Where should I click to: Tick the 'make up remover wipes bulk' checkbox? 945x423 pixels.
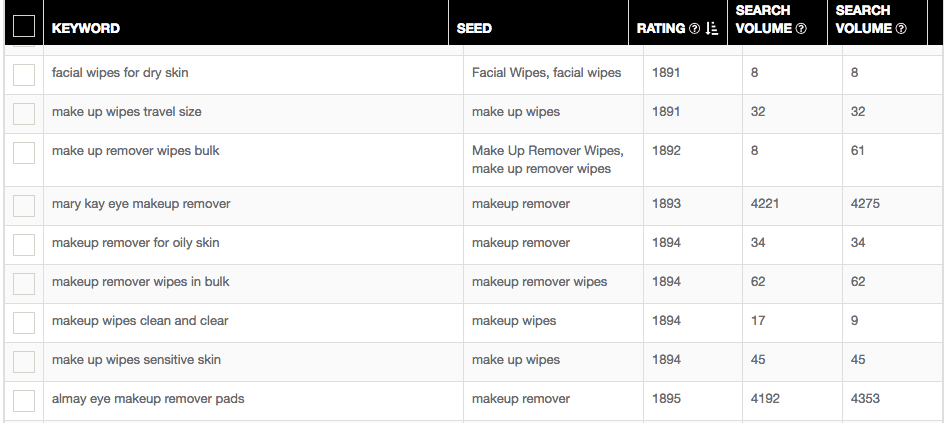tap(24, 153)
